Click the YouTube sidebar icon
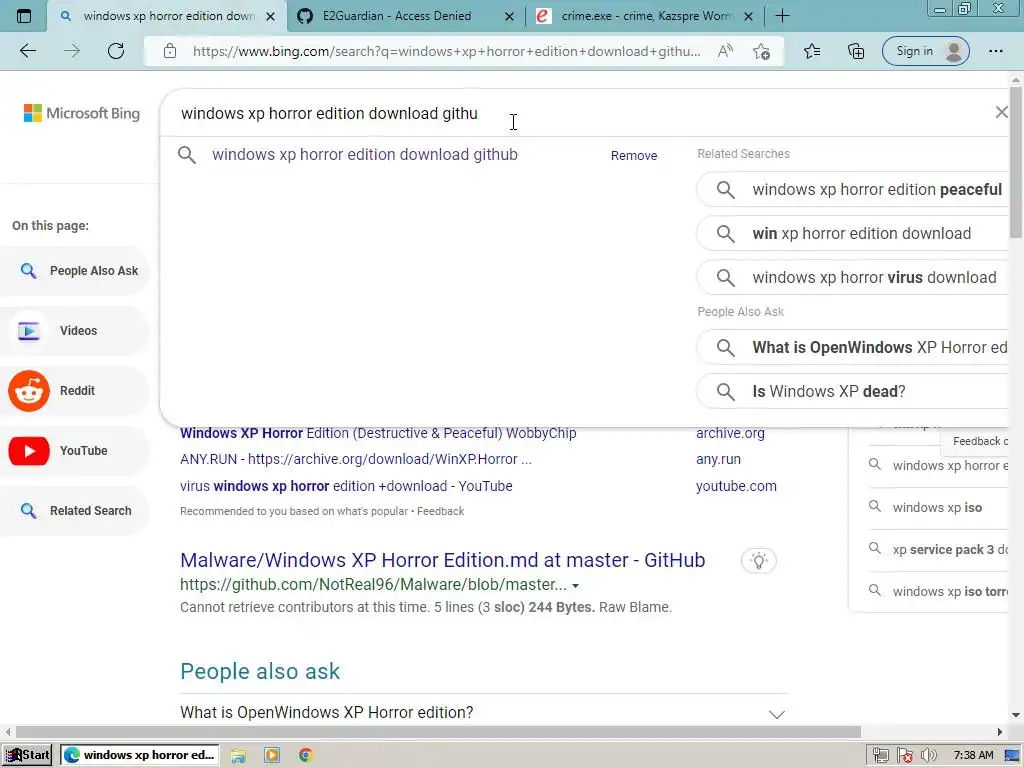The height and width of the screenshot is (768, 1024). [x=29, y=451]
